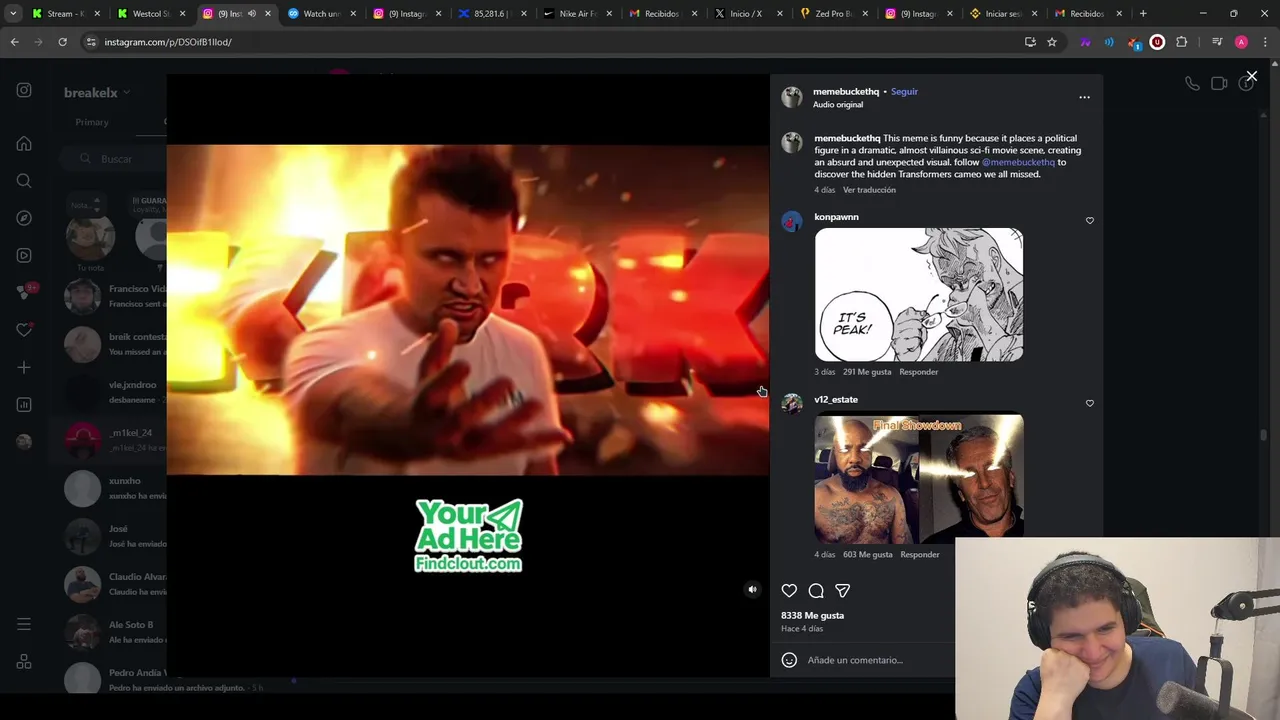Image resolution: width=1280 pixels, height=720 pixels.
Task: Open Explore compass icon in sidebar
Action: 24,218
